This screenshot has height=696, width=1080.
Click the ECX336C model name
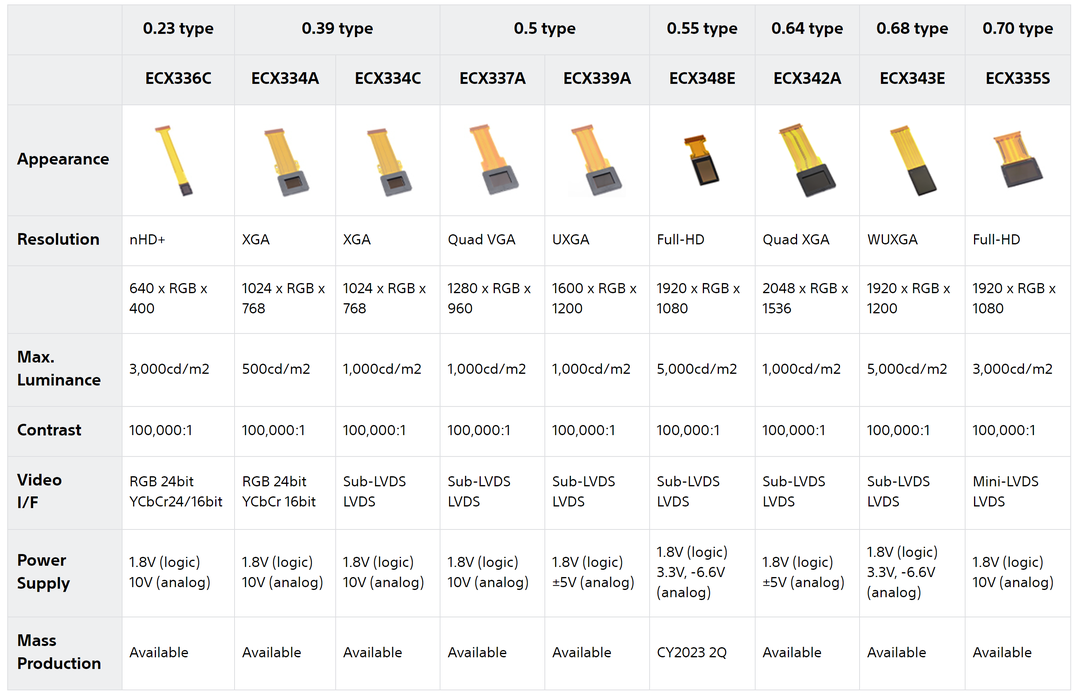177,78
